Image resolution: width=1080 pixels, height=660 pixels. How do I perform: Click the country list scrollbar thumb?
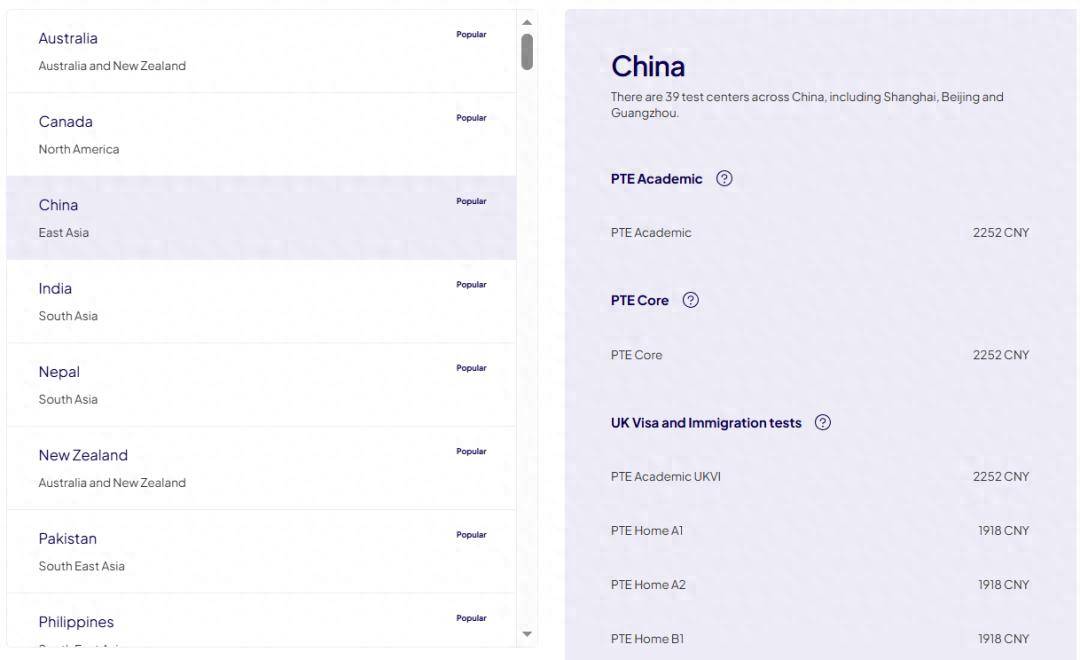[x=527, y=52]
